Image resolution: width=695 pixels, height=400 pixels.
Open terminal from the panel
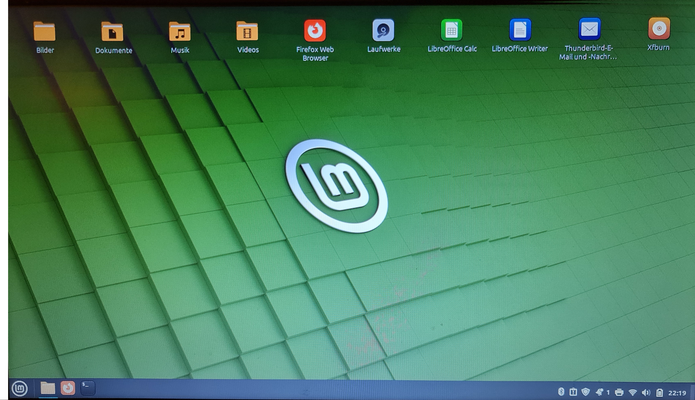(x=88, y=386)
